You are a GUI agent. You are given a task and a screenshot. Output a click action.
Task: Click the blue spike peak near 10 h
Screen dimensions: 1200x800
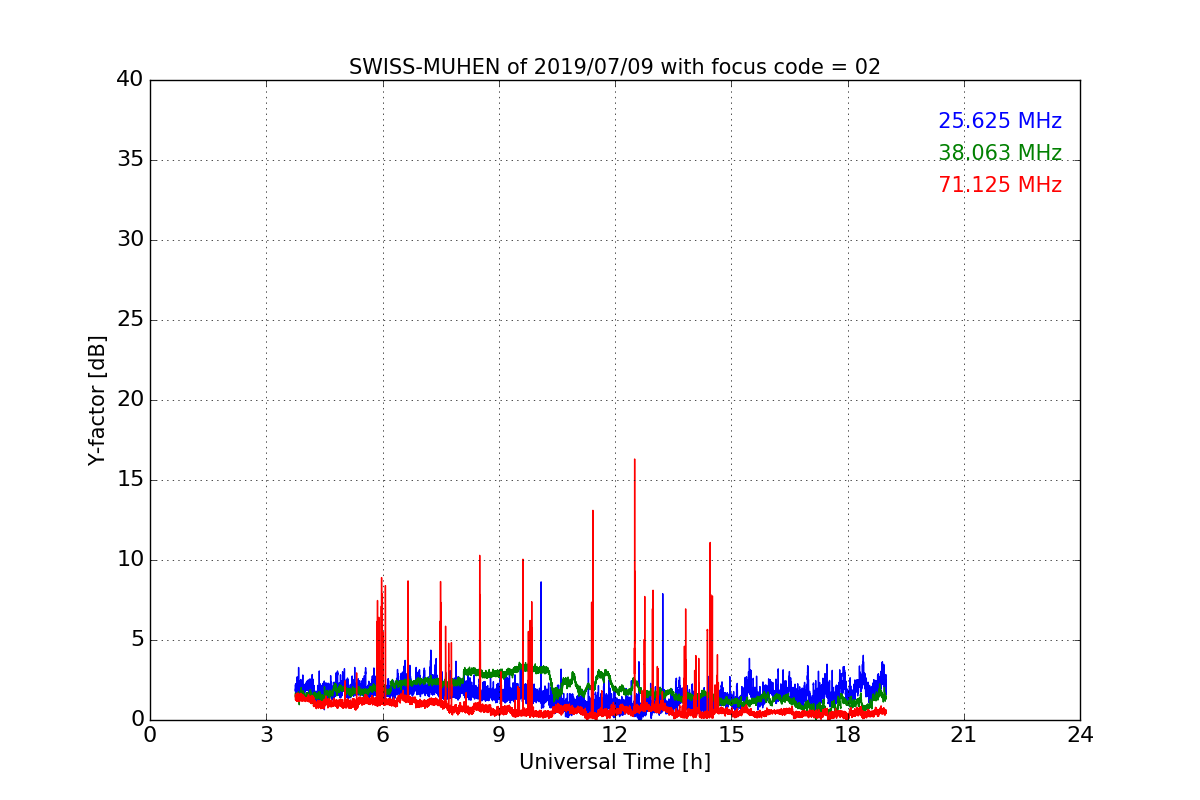[x=541, y=584]
